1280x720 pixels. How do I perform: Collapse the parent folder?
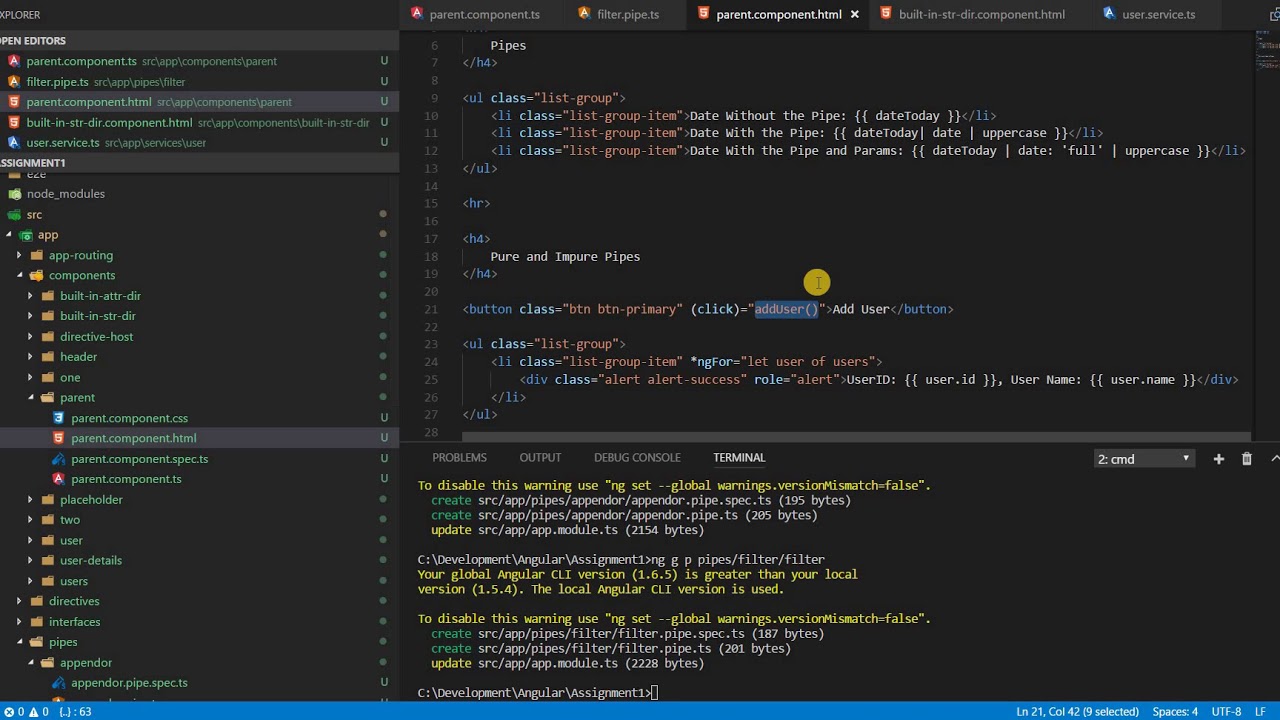(x=30, y=397)
